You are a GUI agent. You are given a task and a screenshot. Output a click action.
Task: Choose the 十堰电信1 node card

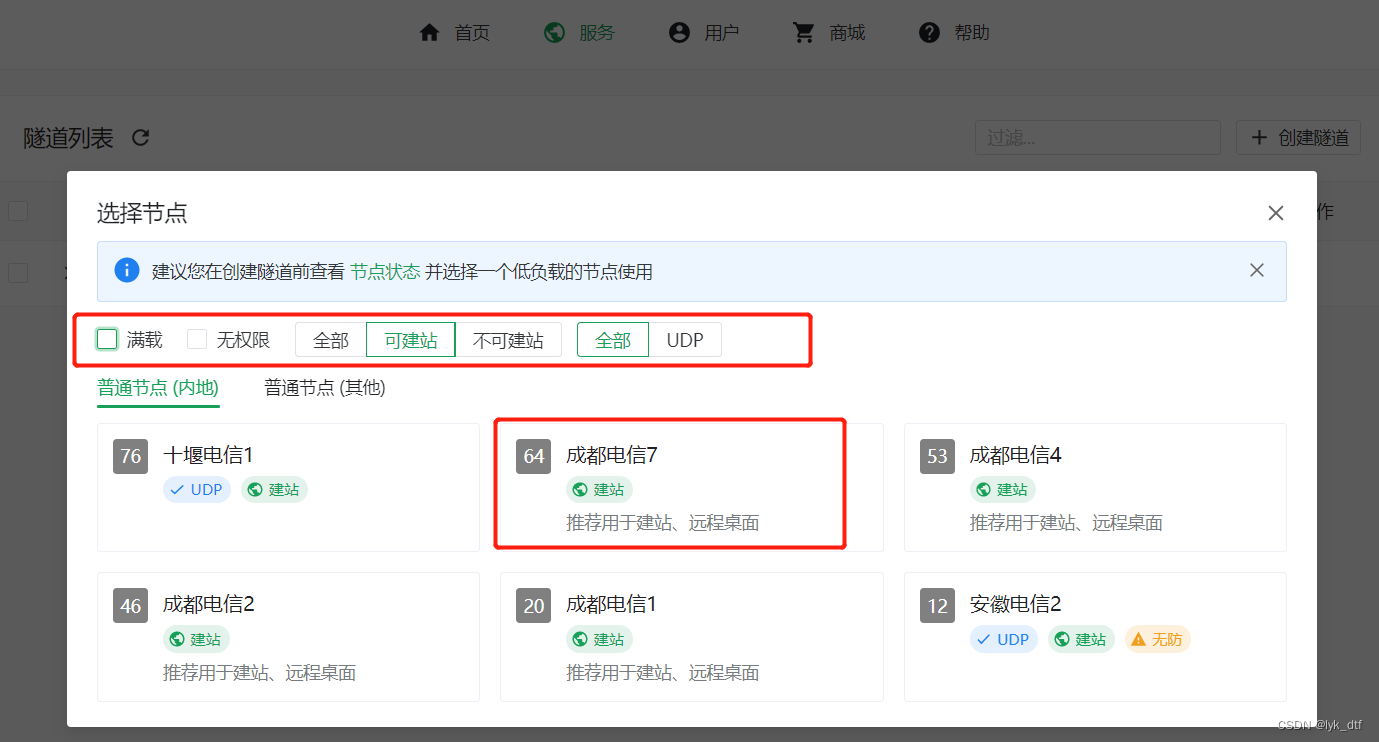288,487
